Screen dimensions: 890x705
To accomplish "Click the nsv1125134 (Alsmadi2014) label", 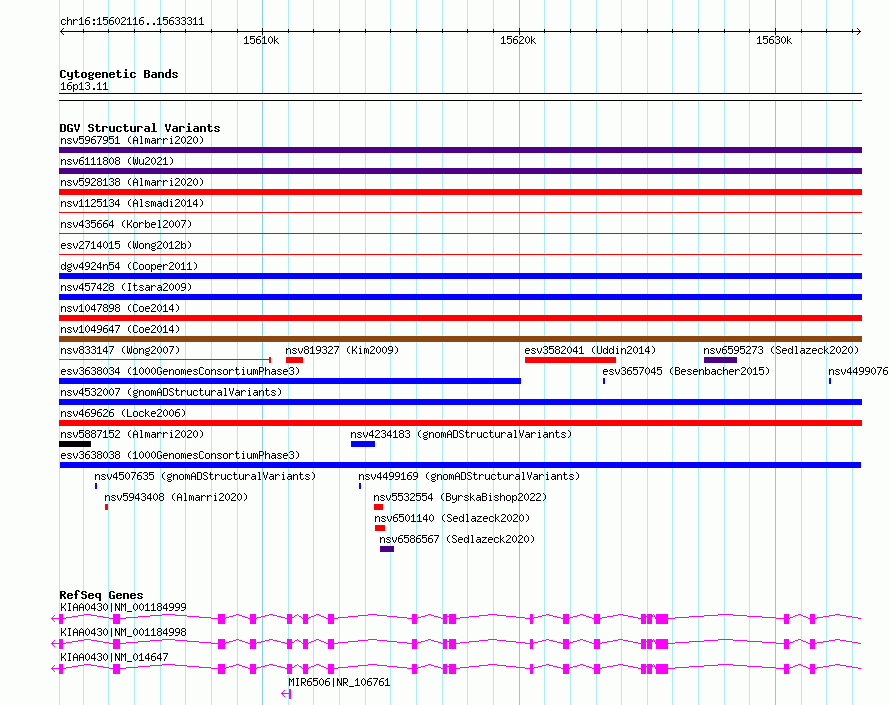I will pos(132,203).
